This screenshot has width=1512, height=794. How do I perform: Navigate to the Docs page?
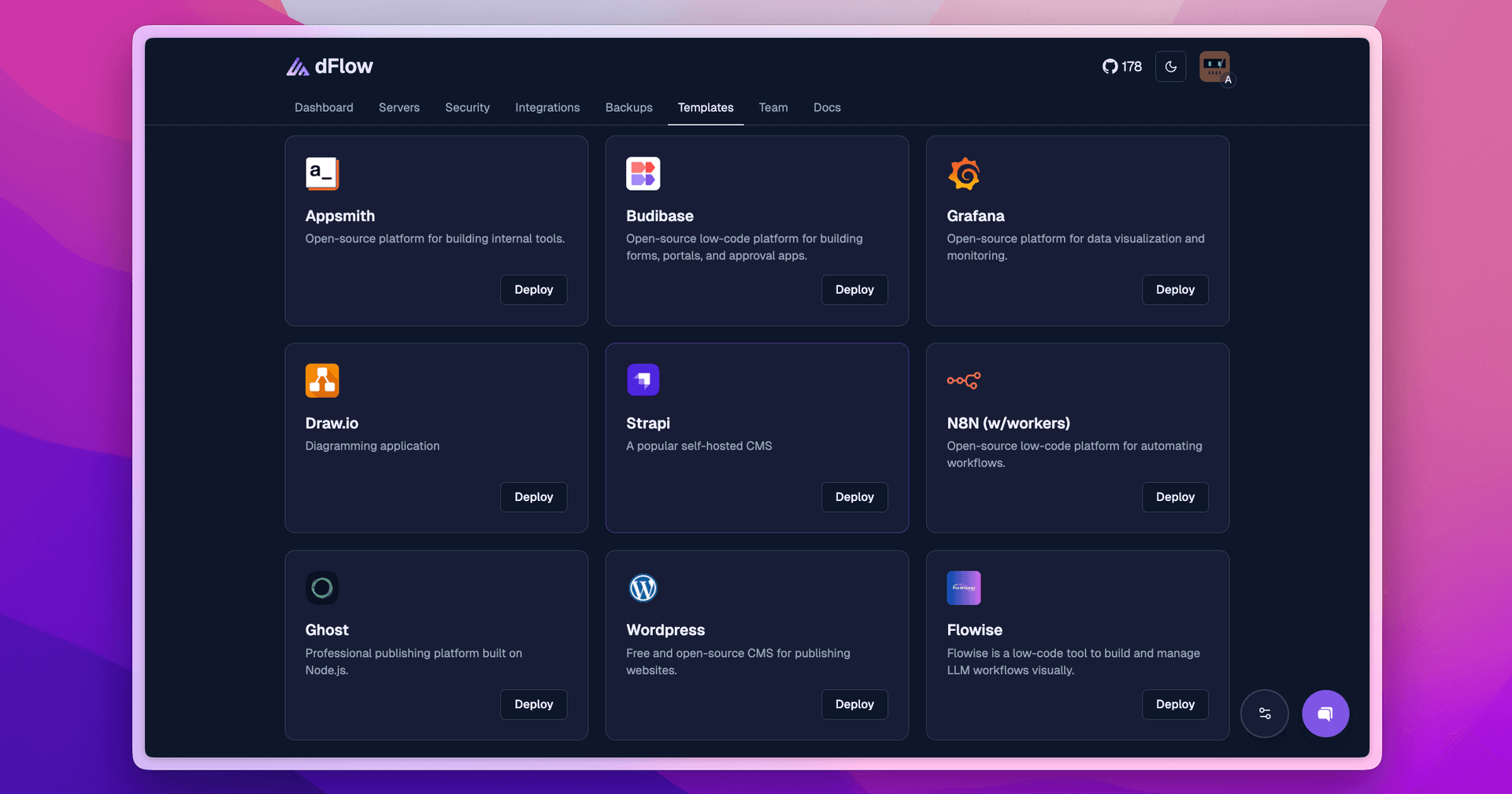827,107
